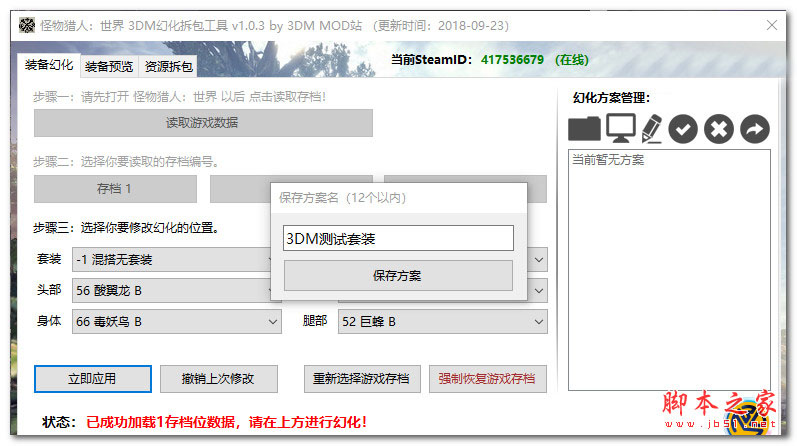
Task: Open the 资源拆包 tab
Action: [x=168, y=67]
